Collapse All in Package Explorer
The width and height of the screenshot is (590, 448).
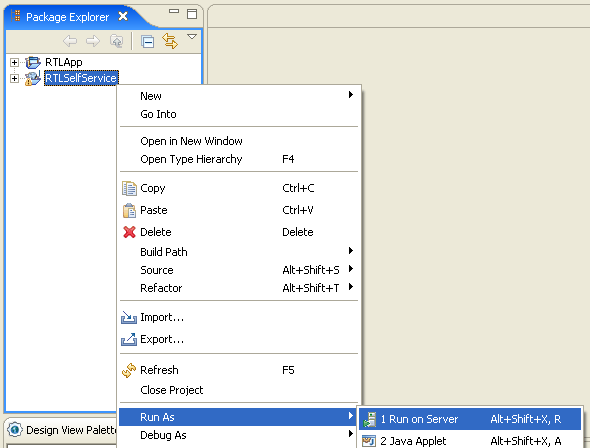148,41
